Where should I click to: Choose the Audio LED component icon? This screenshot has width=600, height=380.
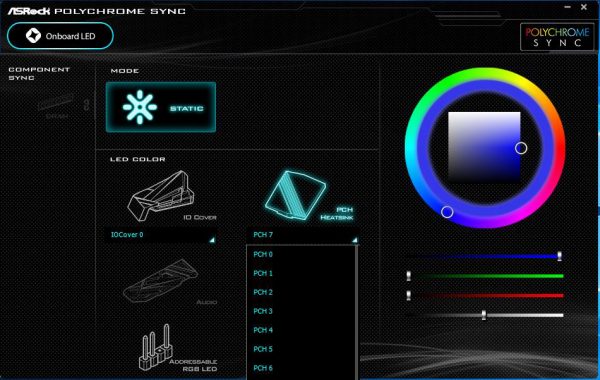pyautogui.click(x=160, y=281)
